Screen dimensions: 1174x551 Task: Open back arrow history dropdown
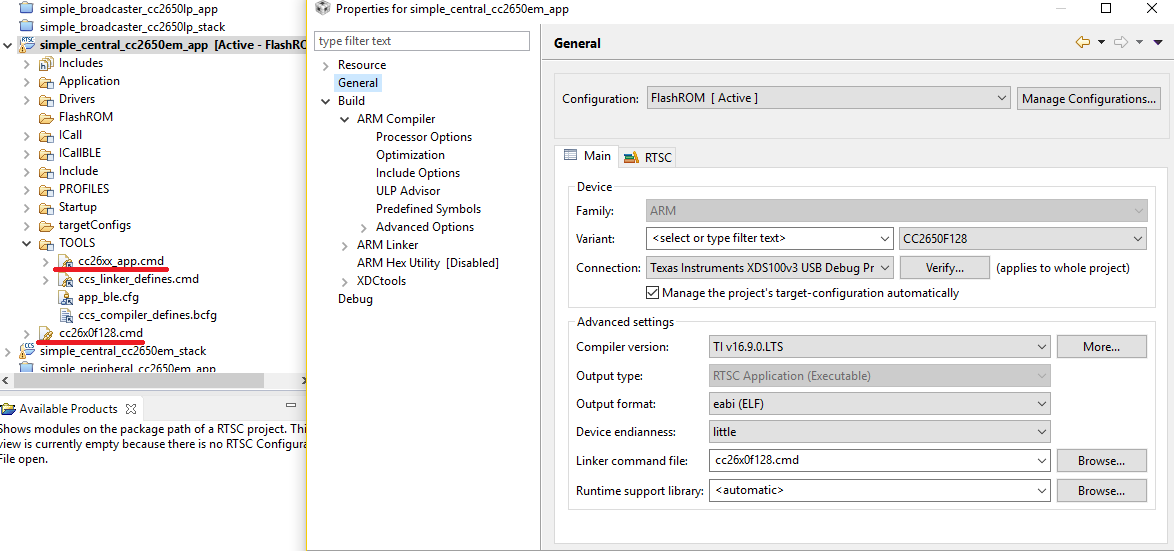(1101, 43)
